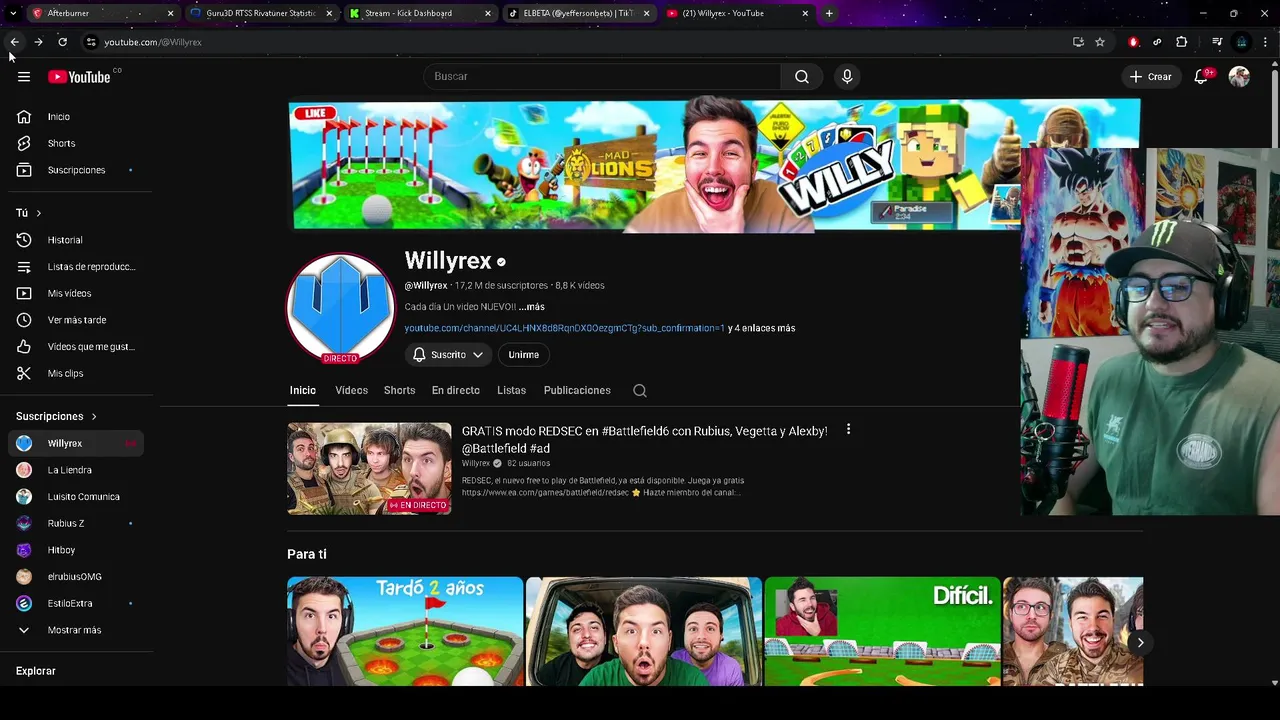1280x720 pixels.
Task: Open the site information icon in address bar
Action: point(91,42)
